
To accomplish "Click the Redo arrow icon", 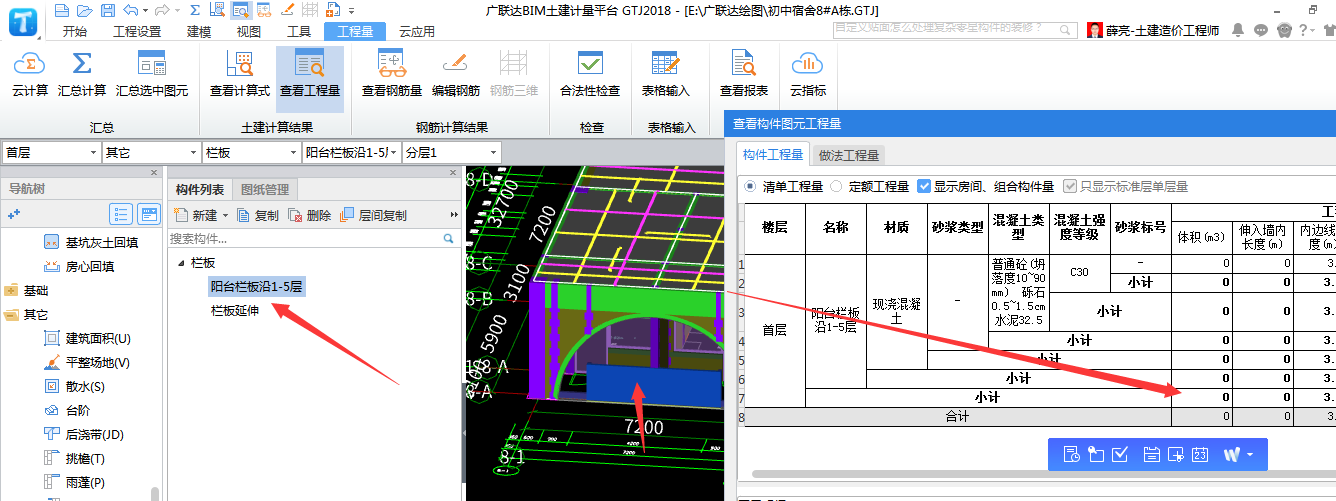I will pyautogui.click(x=163, y=10).
